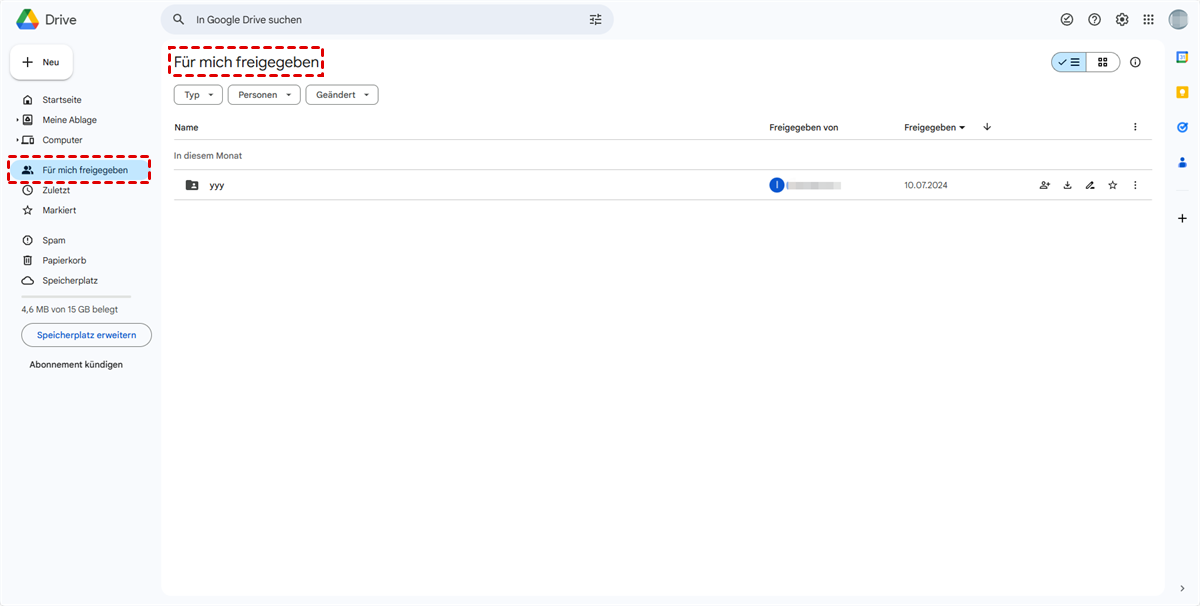Viewport: 1200px width, 606px height.
Task: Select Für mich freigegeben in sidebar
Action: click(x=79, y=170)
